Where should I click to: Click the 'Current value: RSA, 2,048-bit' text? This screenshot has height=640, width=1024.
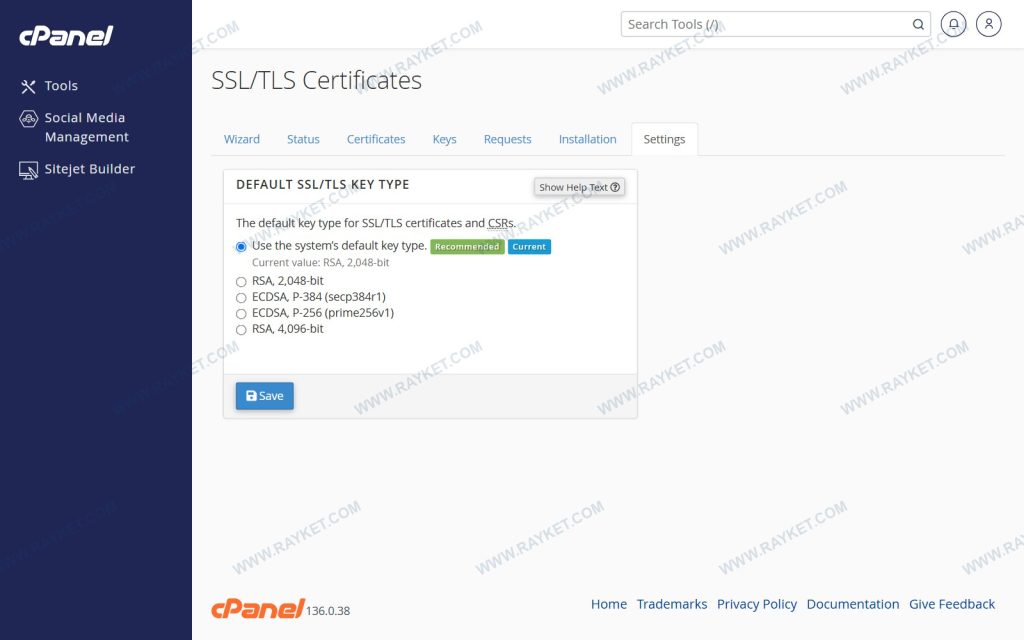321,263
